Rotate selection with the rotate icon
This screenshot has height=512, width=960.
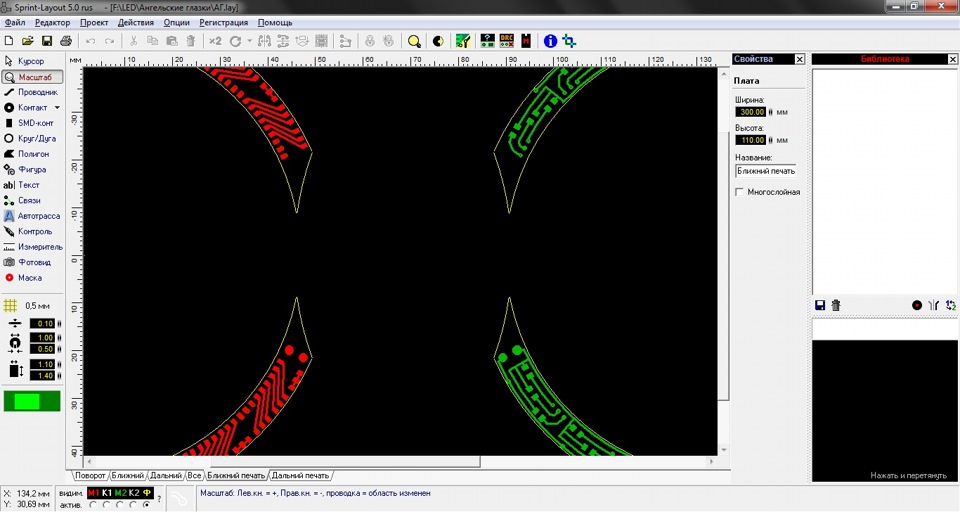[235, 41]
